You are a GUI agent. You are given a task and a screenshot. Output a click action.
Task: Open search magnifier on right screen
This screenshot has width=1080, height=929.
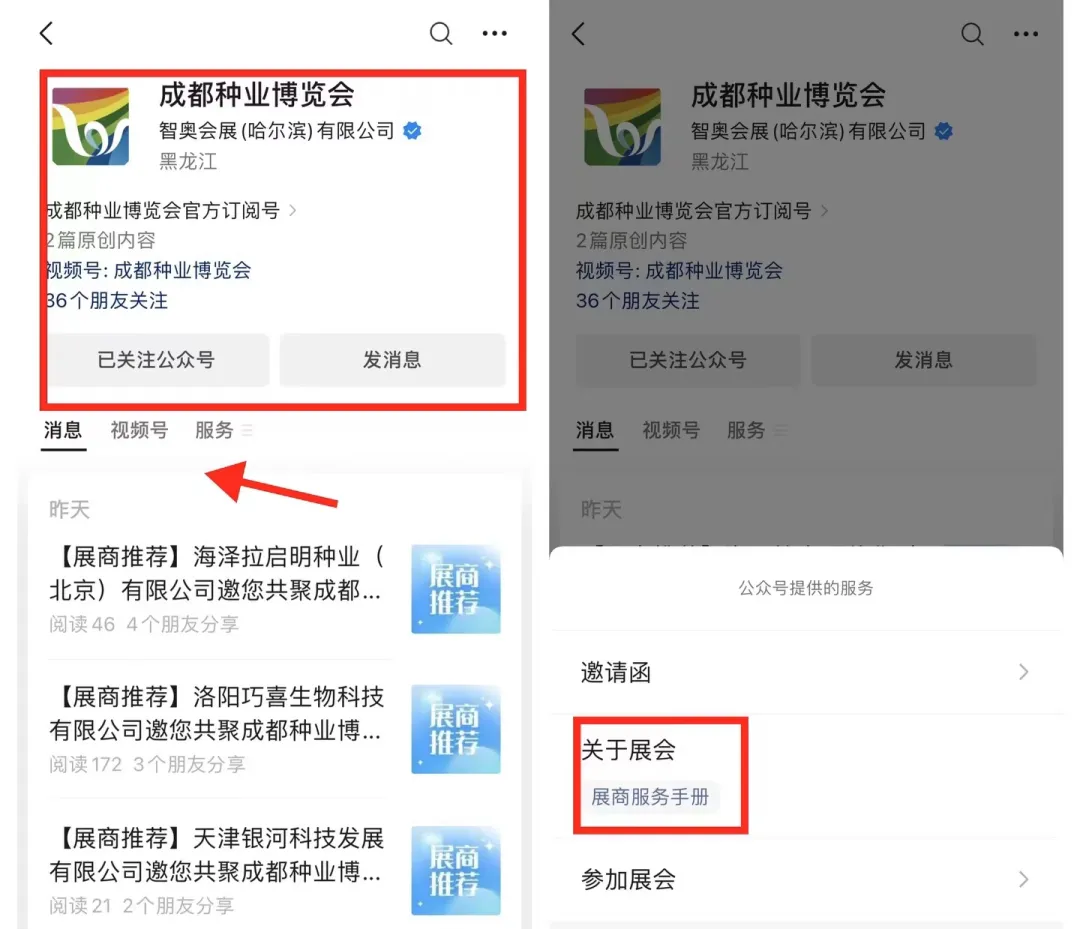[973, 33]
